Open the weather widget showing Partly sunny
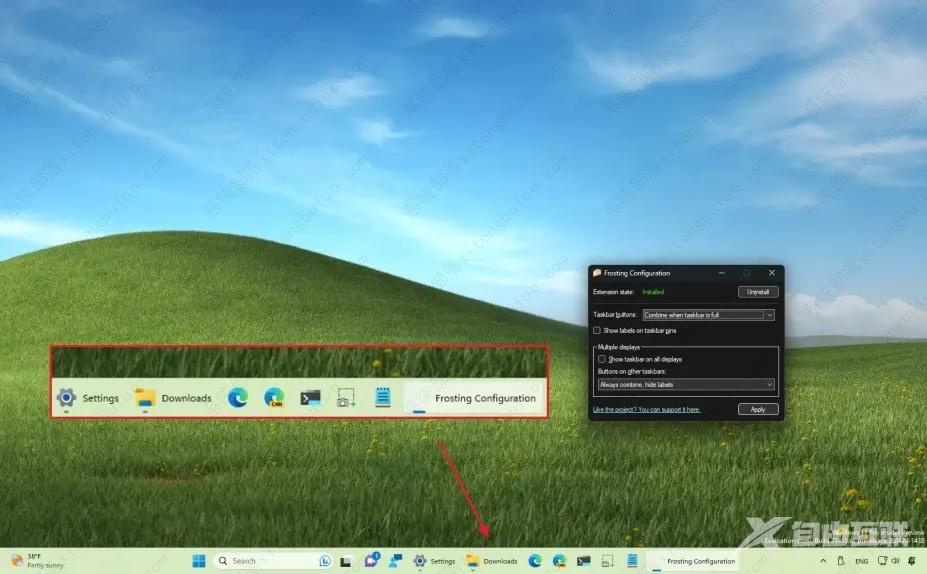Screen dimensions: 927x574 [37, 560]
